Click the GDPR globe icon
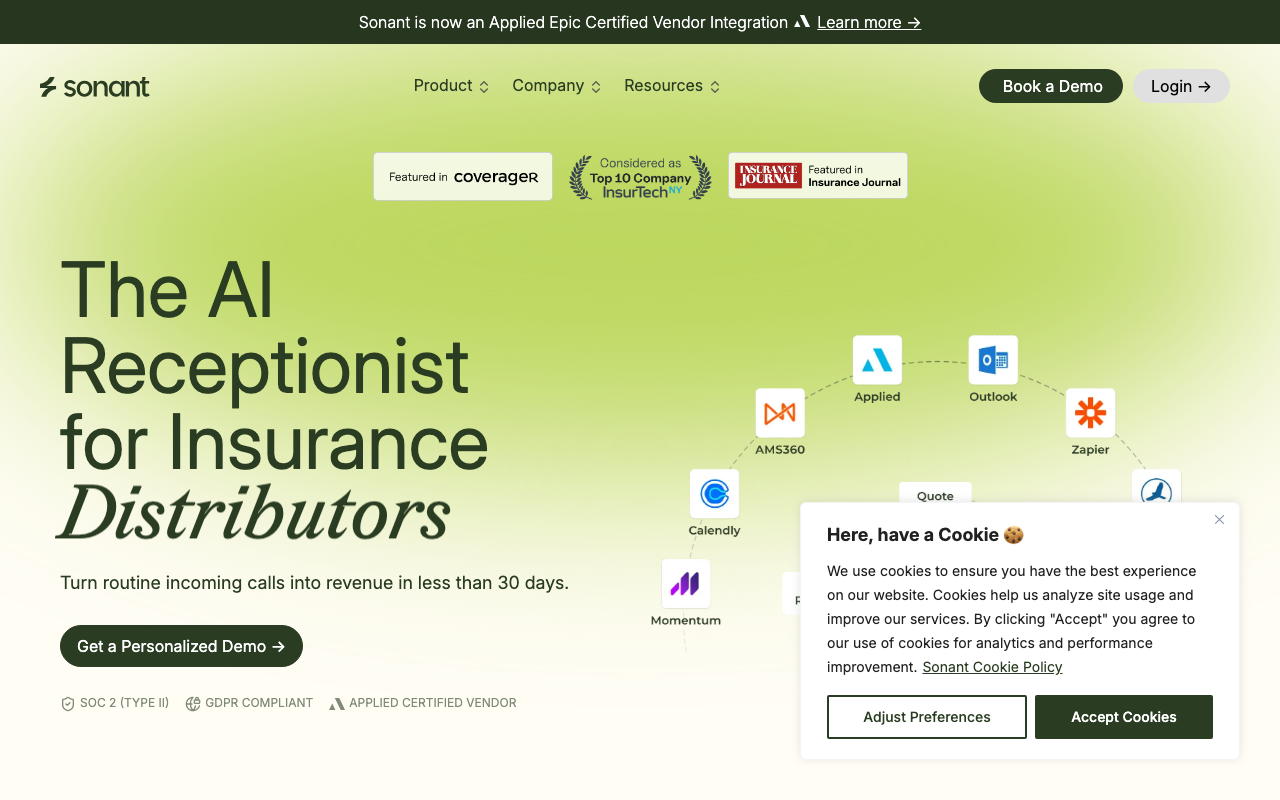 pos(192,703)
